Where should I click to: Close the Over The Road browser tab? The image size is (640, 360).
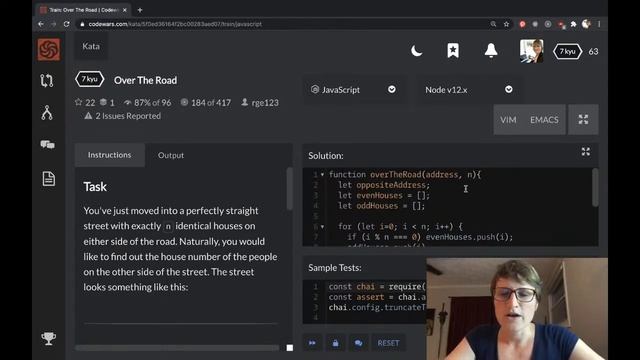tap(124, 10)
